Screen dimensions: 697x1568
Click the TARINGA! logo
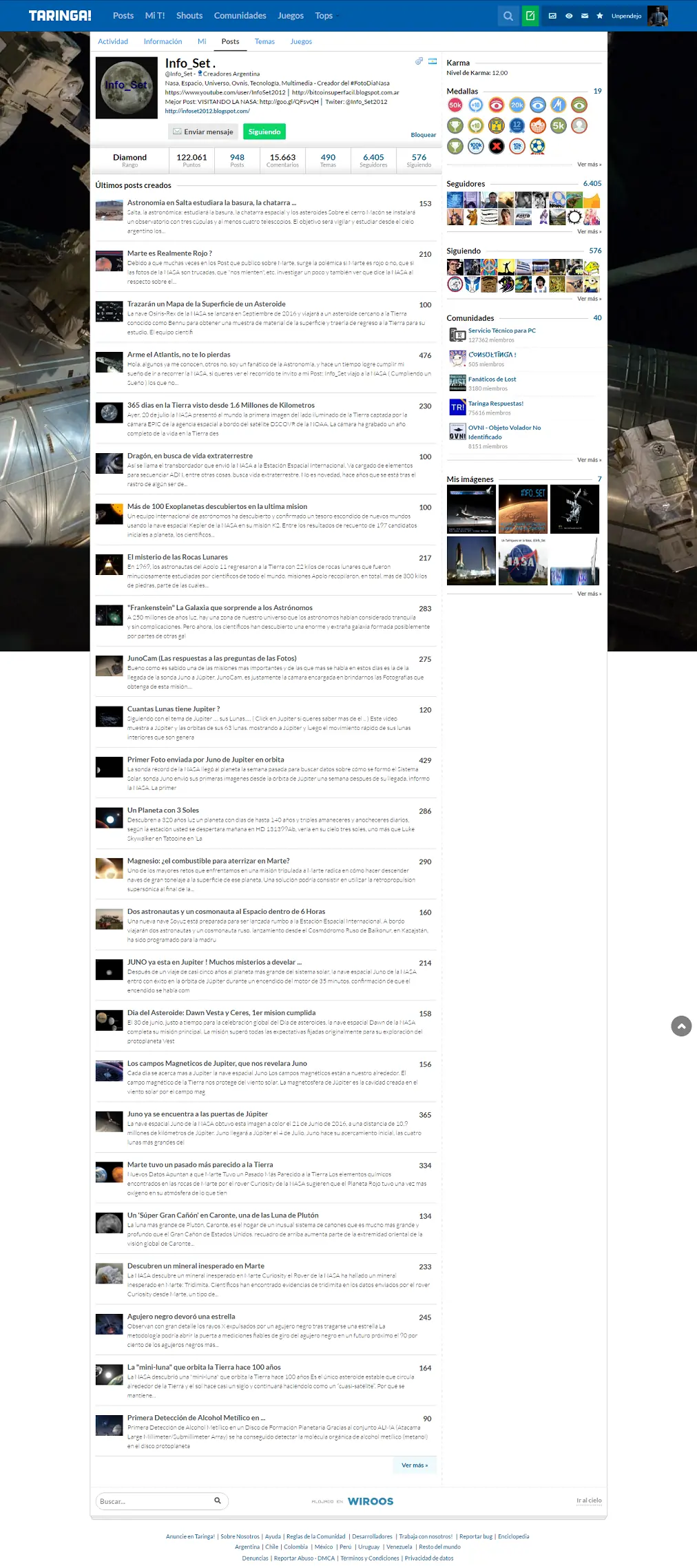click(x=60, y=16)
